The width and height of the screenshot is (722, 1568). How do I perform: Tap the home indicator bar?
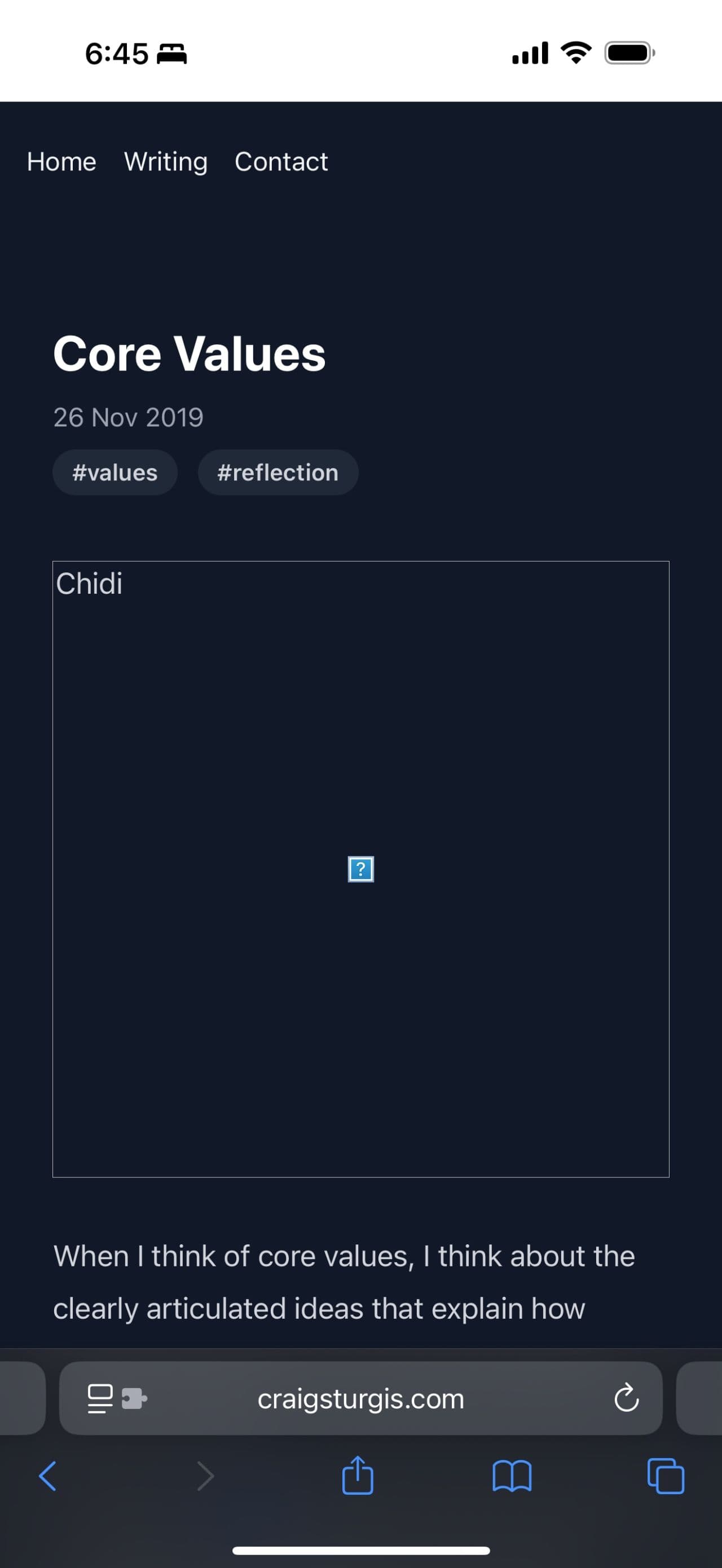361,1551
